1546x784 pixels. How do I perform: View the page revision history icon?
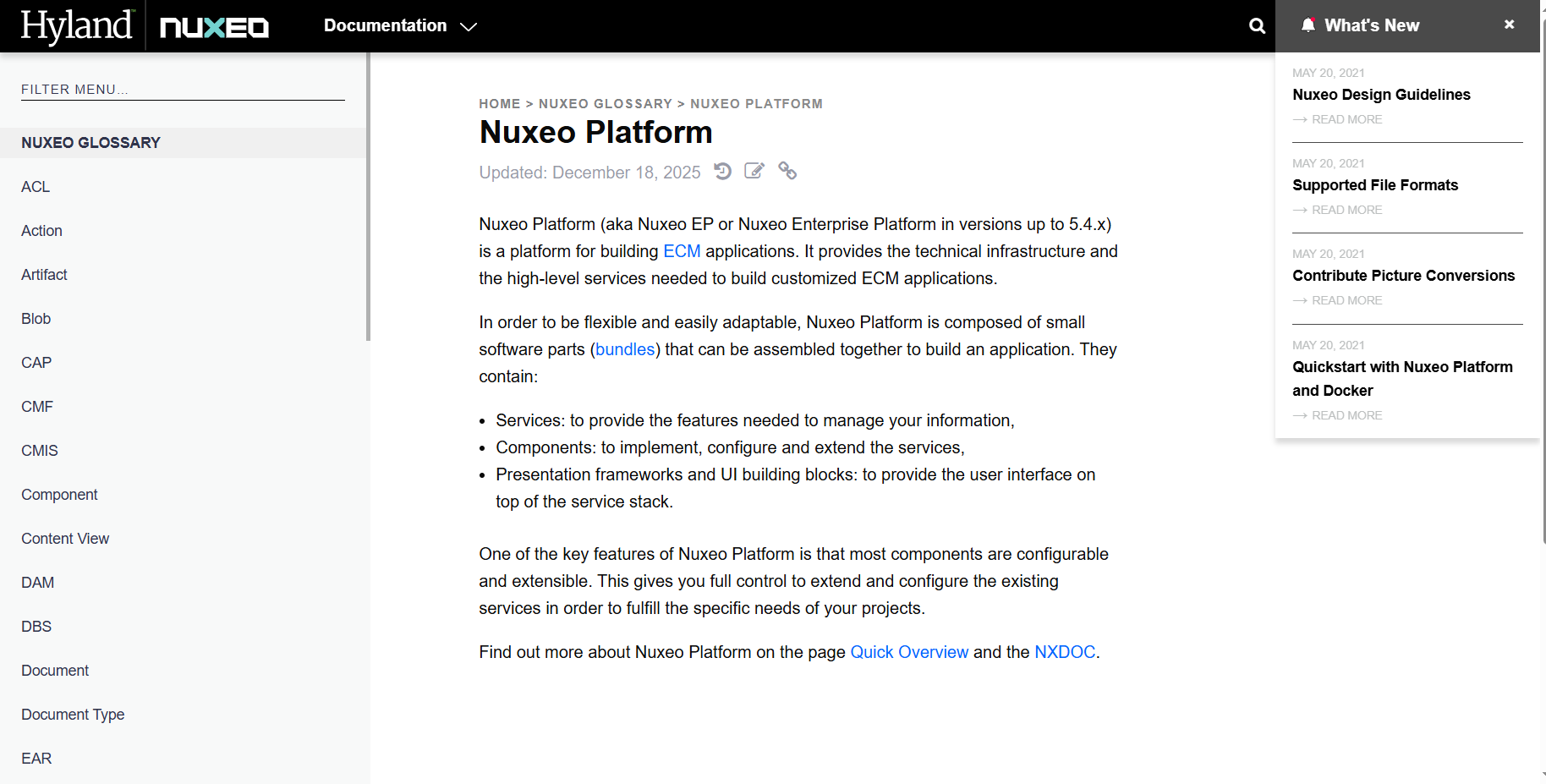click(x=722, y=171)
